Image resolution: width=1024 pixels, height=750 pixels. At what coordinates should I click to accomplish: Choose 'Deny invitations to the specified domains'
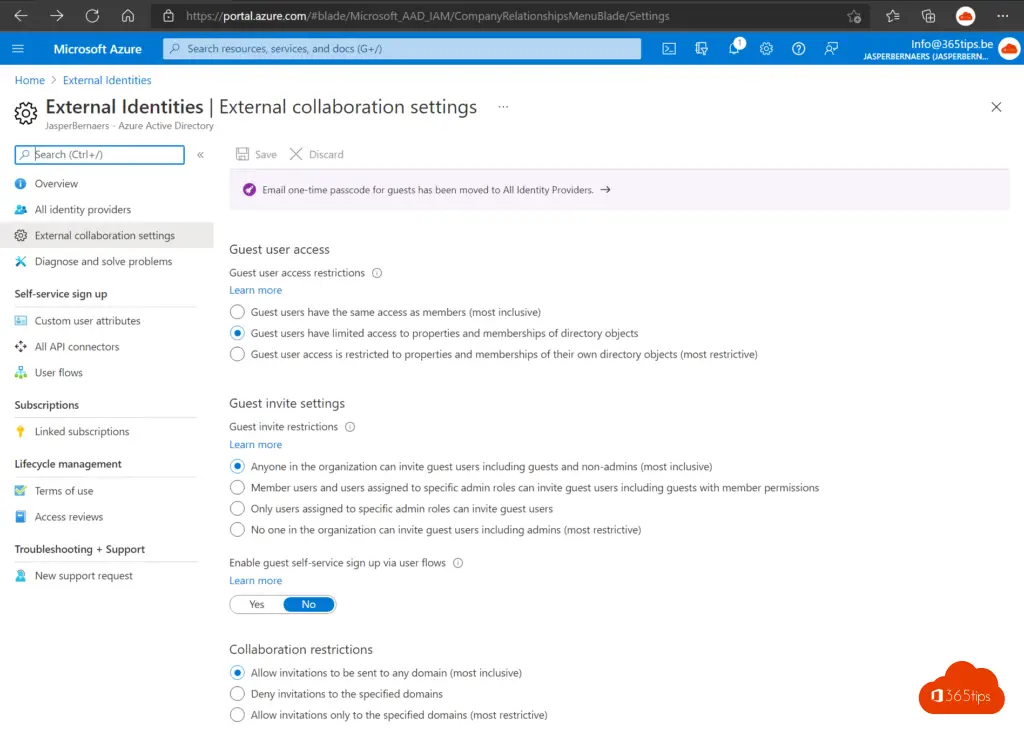237,694
